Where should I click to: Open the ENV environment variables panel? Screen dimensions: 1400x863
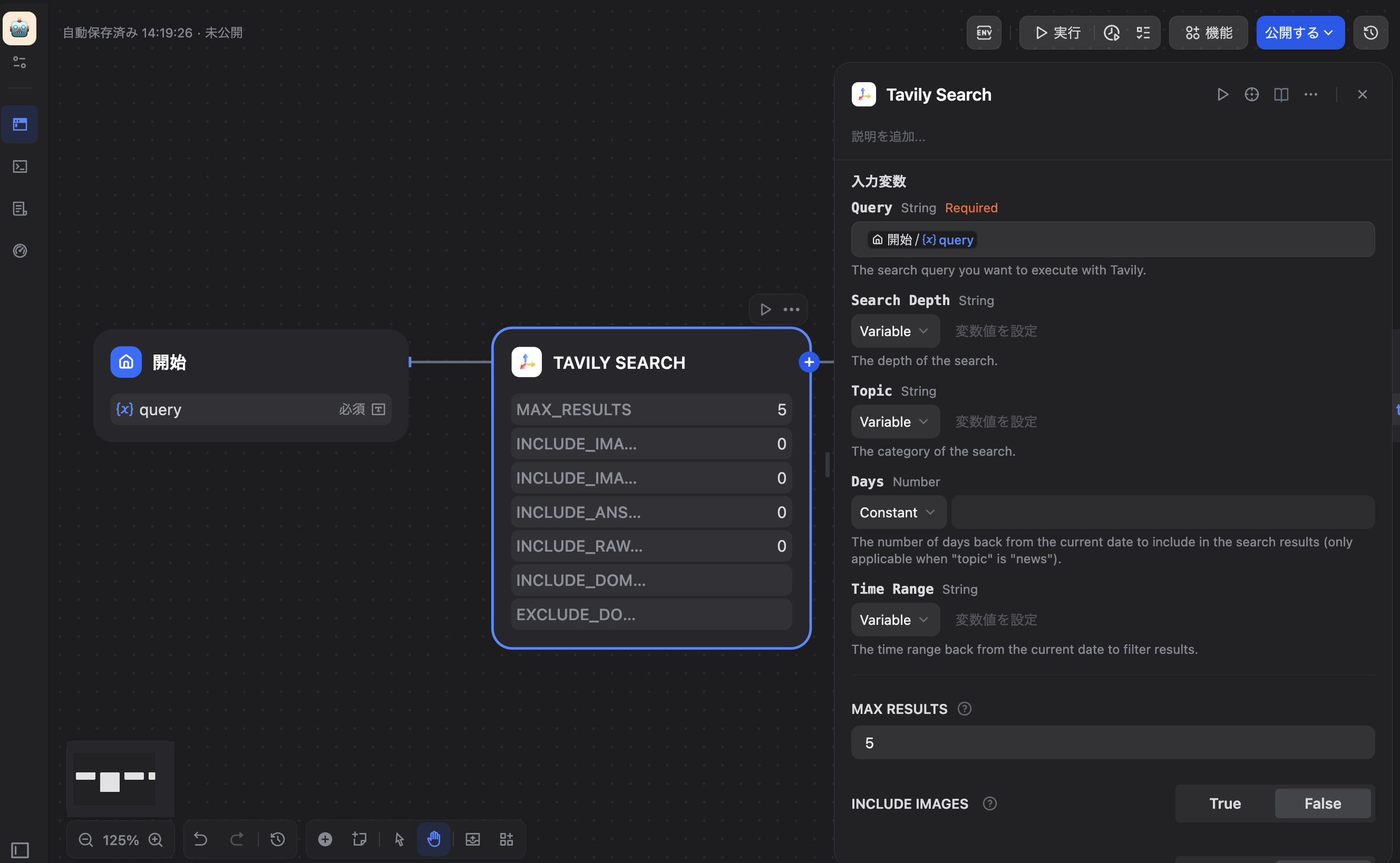[984, 33]
